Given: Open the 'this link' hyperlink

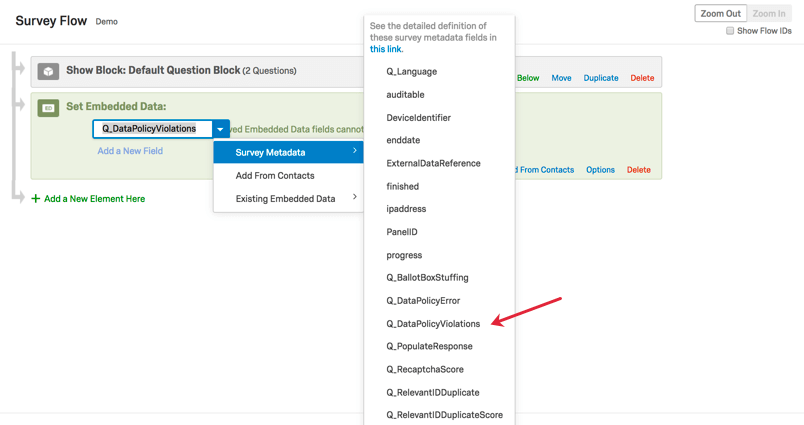Looking at the screenshot, I should [386, 49].
